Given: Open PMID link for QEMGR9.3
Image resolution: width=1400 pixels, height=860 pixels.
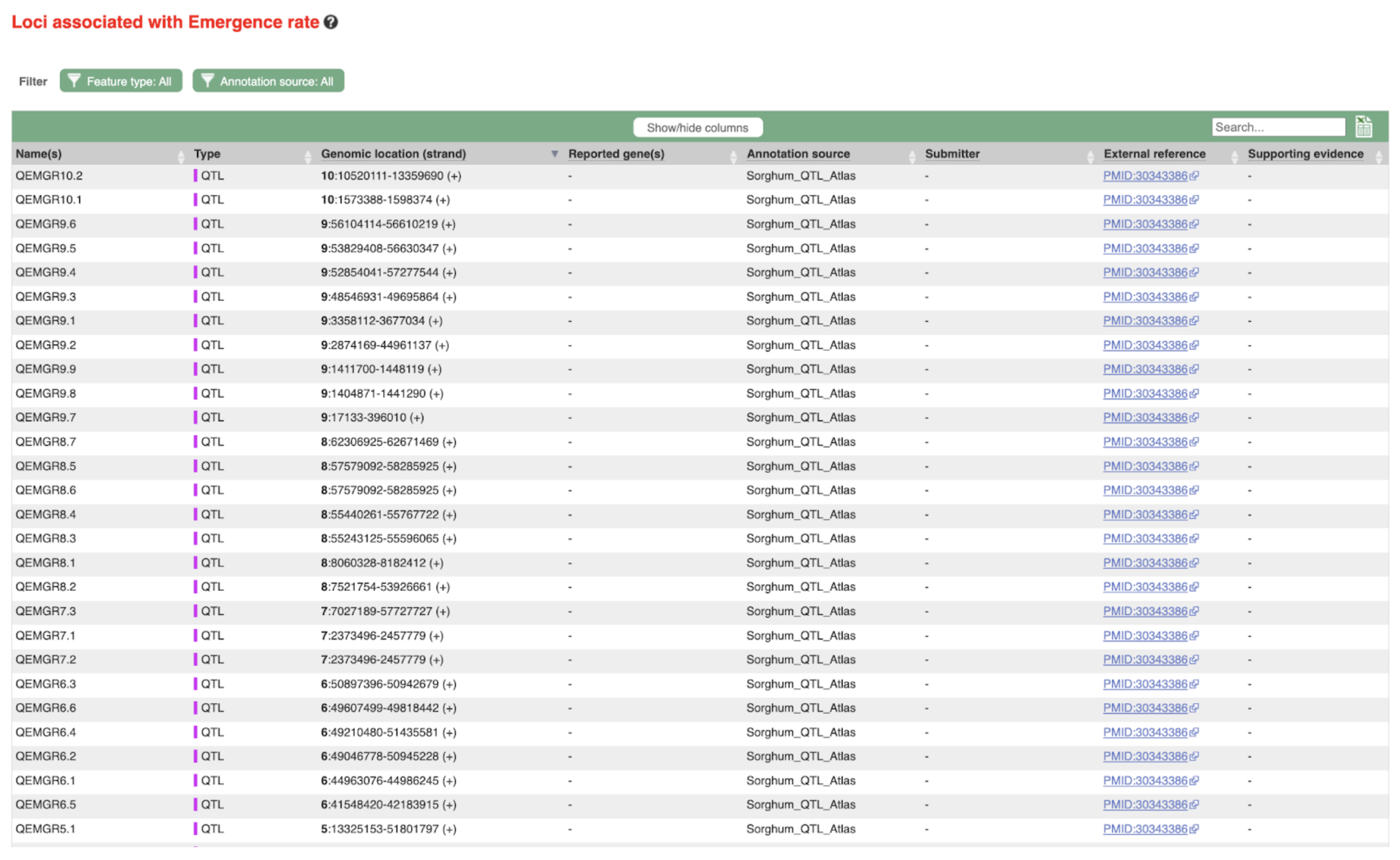Looking at the screenshot, I should (1144, 297).
